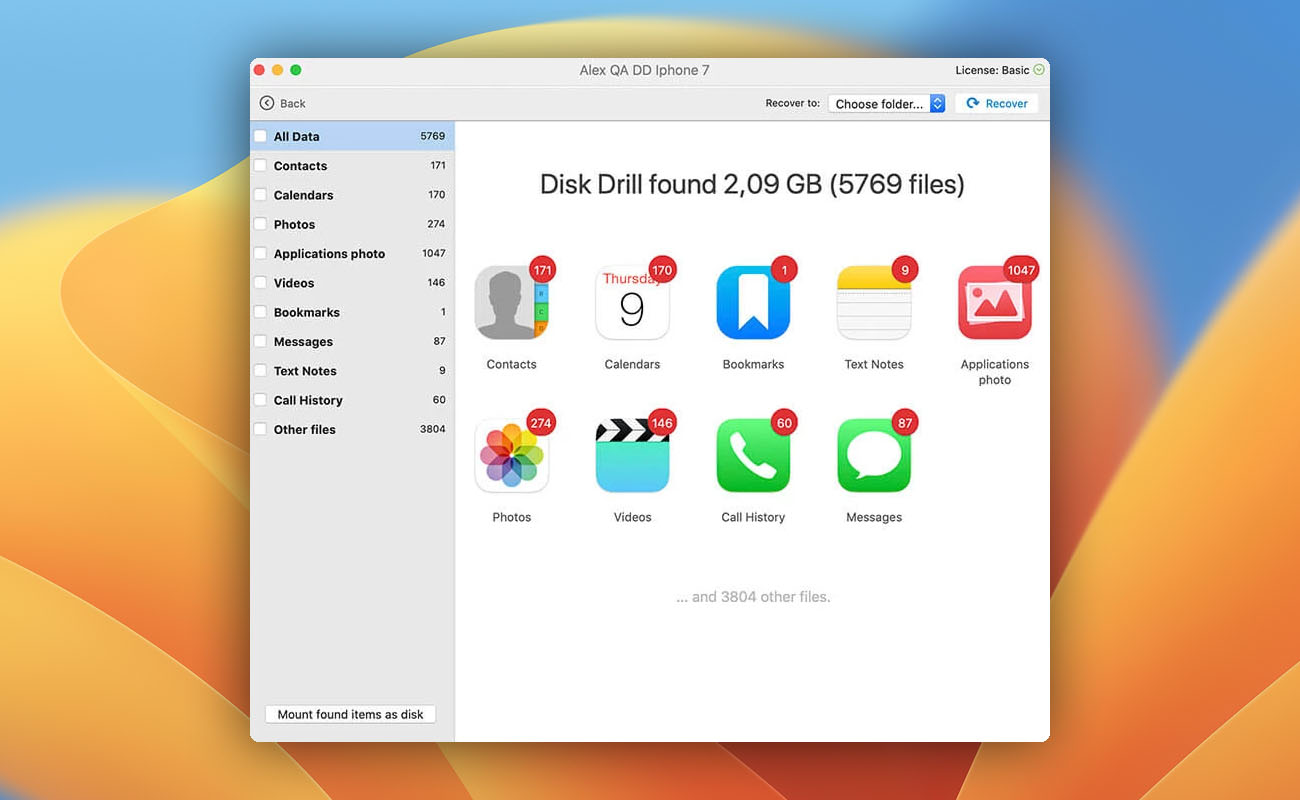The image size is (1300, 800).
Task: Select Contacts row in the sidebar
Action: point(352,166)
